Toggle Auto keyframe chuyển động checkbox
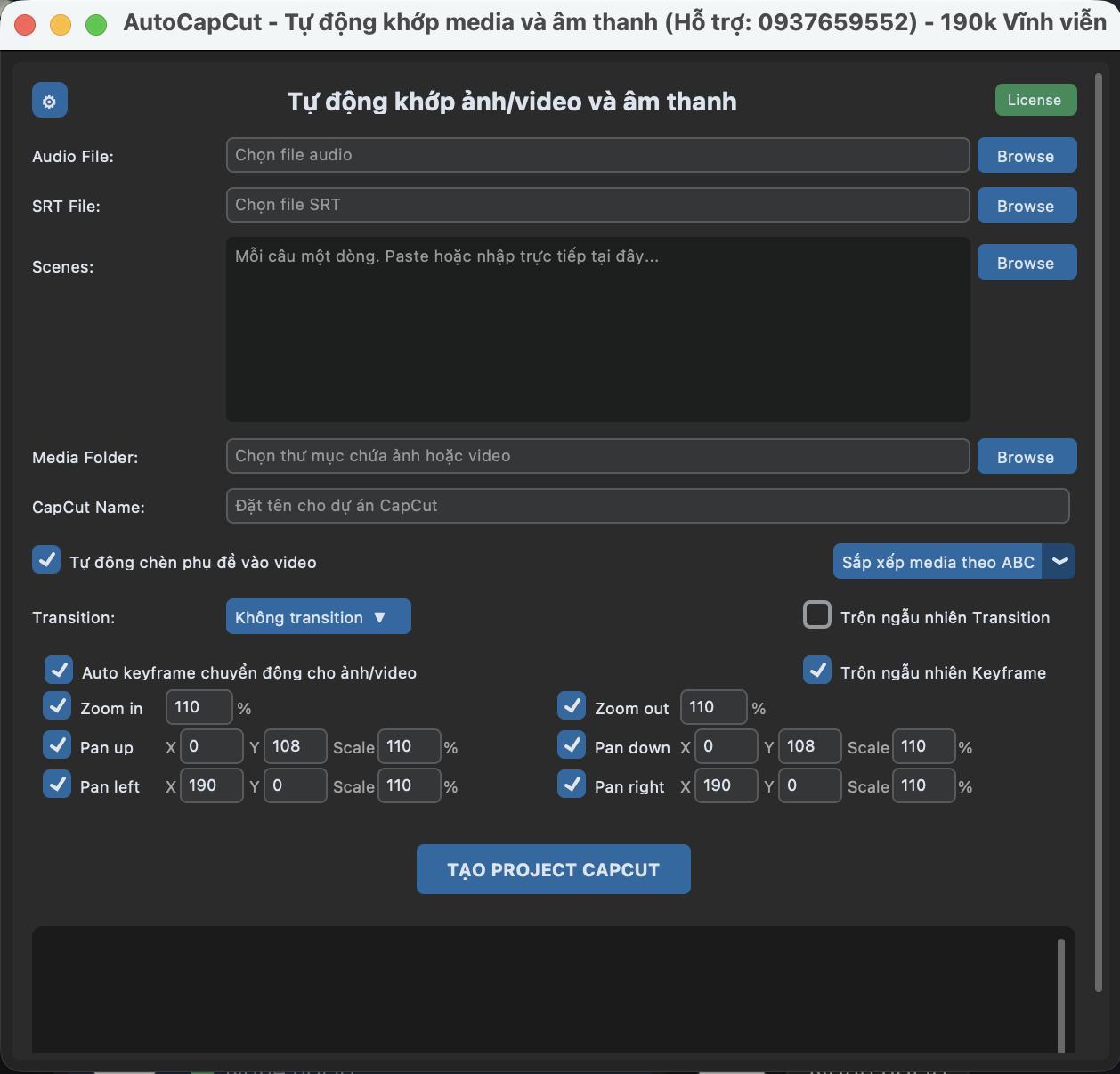Screen dimensions: 1120x1074 [x=59, y=671]
